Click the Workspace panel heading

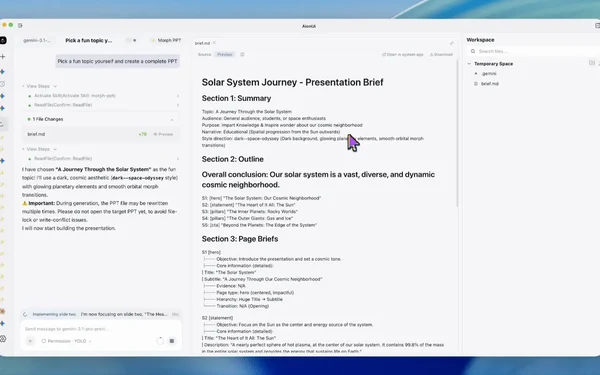480,40
